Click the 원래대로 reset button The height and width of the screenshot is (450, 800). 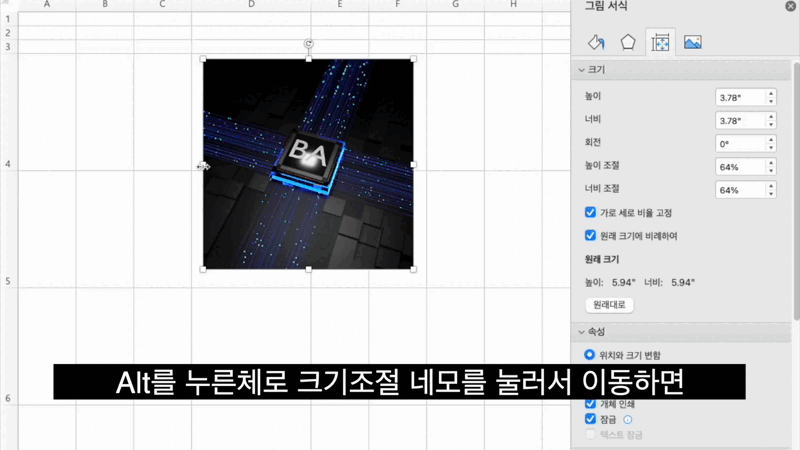coord(609,305)
